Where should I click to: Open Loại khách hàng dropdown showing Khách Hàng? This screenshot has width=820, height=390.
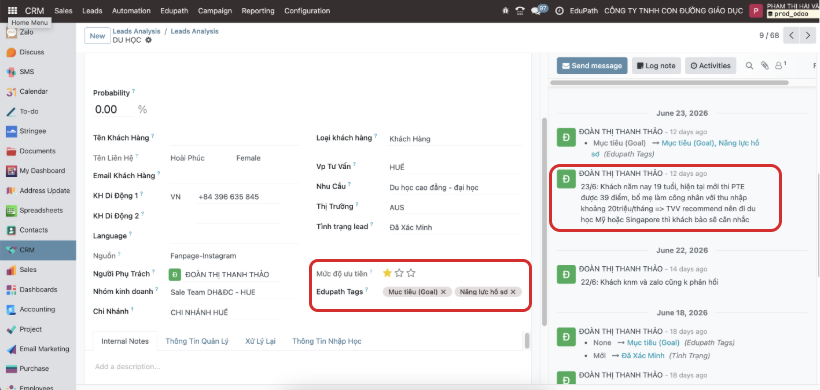tap(455, 139)
